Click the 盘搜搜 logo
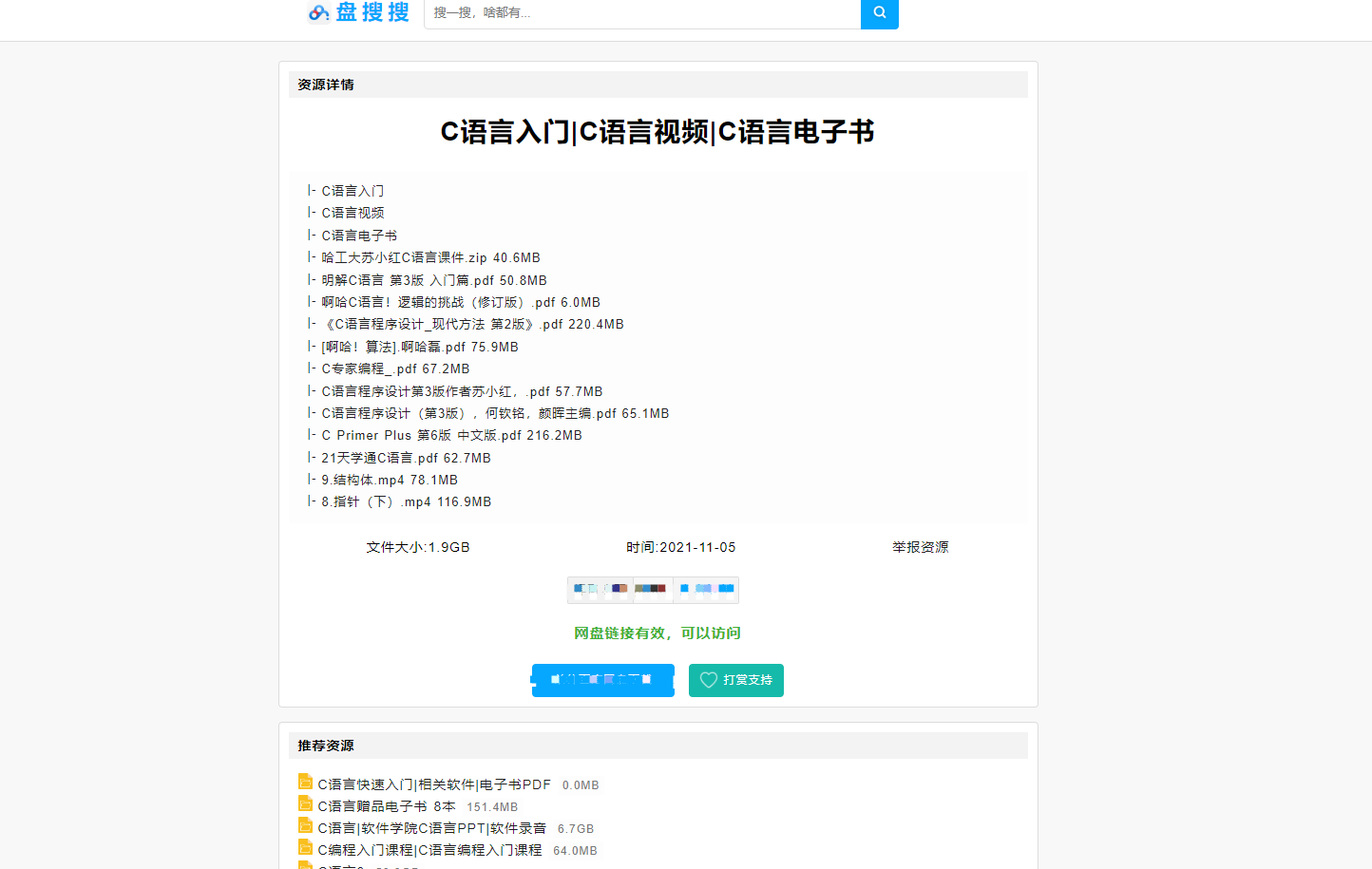1372x869 pixels. [x=359, y=12]
